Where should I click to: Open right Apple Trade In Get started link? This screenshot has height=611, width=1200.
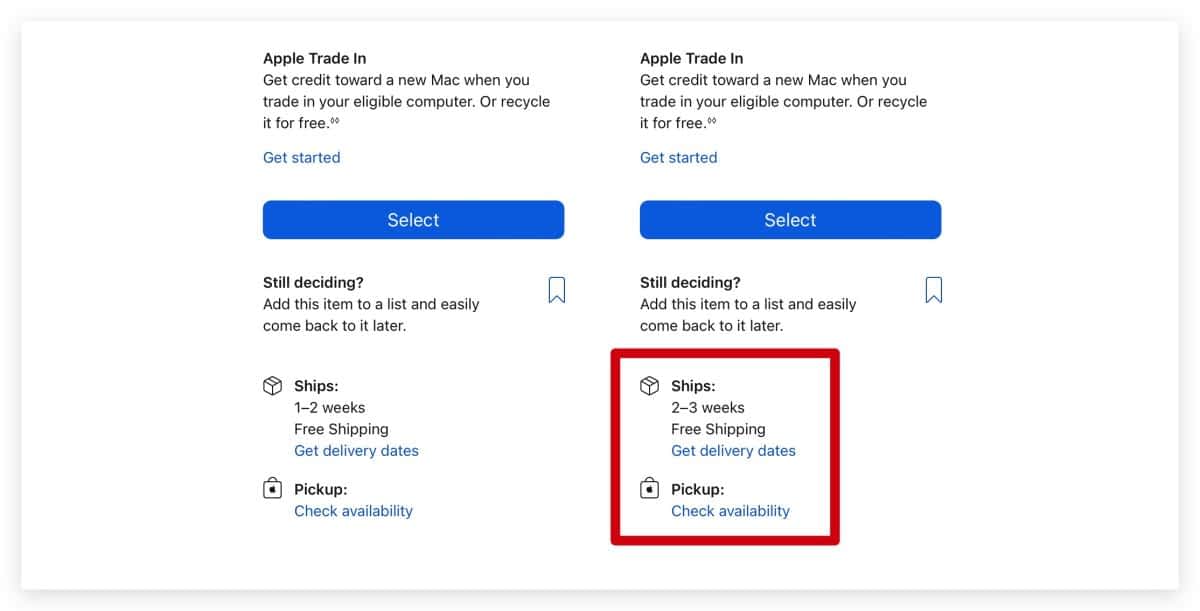coord(678,157)
